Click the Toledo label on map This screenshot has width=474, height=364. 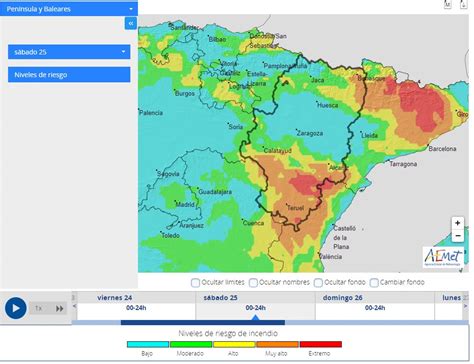pos(171,235)
